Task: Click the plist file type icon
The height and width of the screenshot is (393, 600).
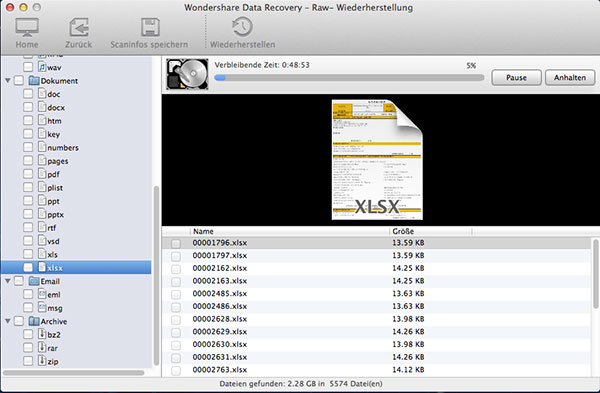Action: tap(42, 188)
